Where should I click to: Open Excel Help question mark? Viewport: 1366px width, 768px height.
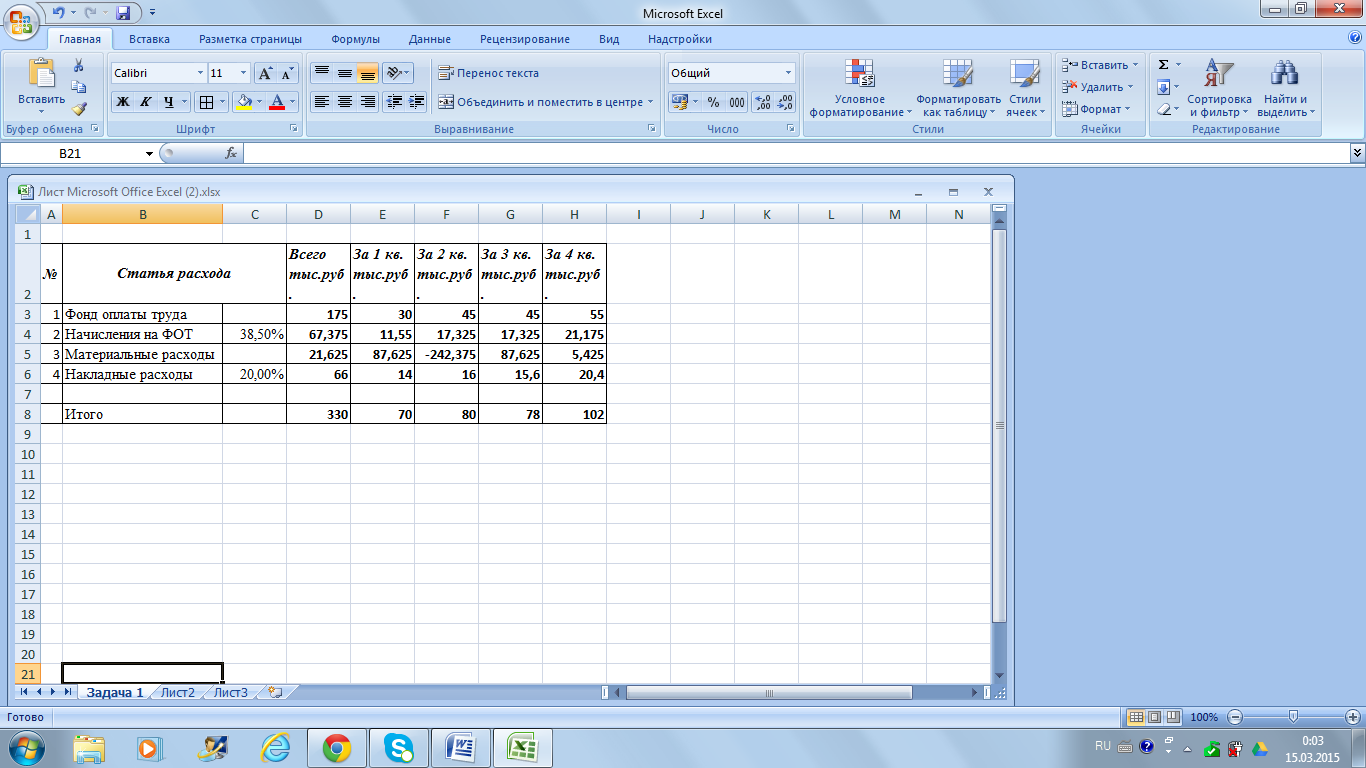point(1355,37)
